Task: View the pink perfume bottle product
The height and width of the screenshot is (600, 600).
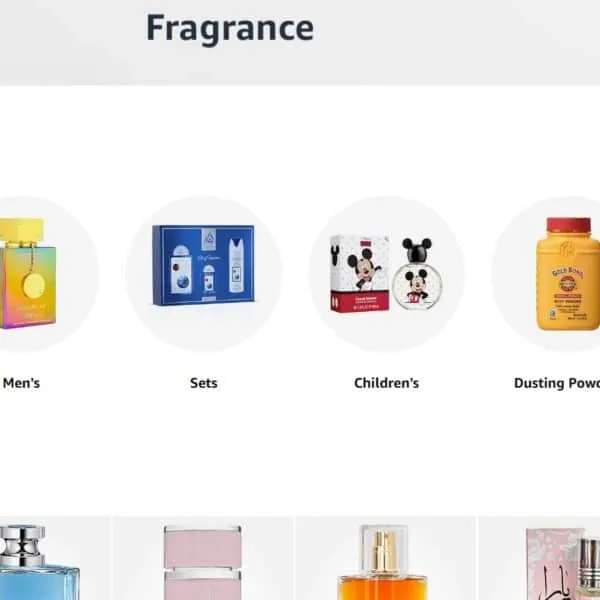Action: 203,562
